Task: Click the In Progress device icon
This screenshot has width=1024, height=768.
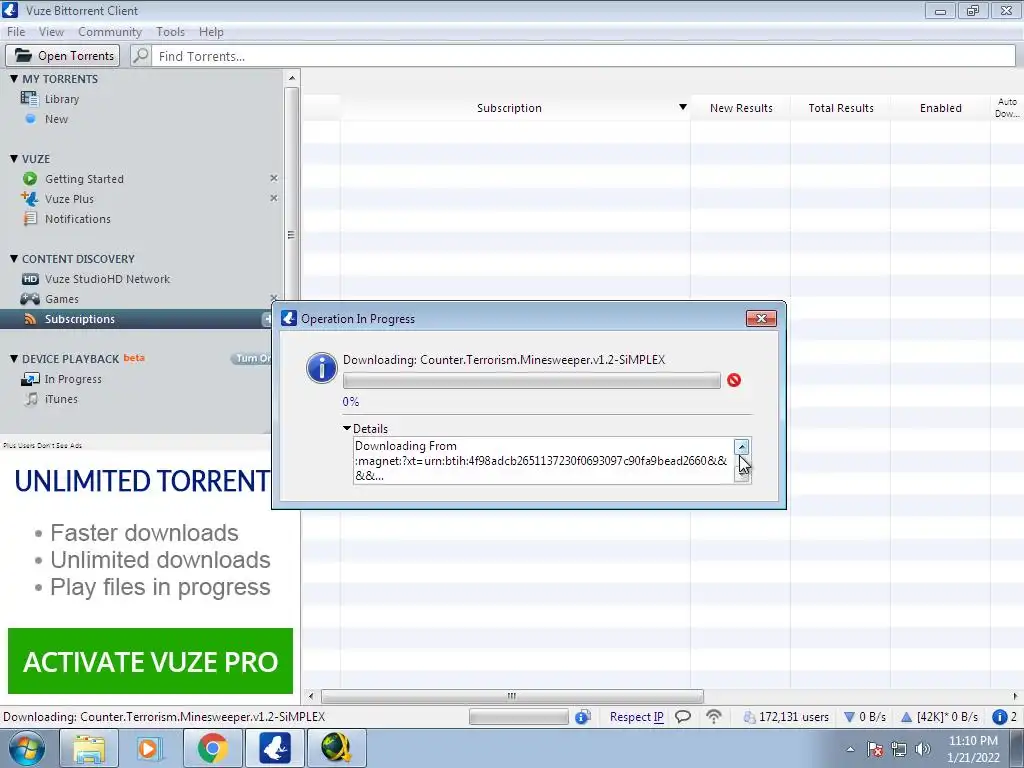Action: [x=30, y=379]
